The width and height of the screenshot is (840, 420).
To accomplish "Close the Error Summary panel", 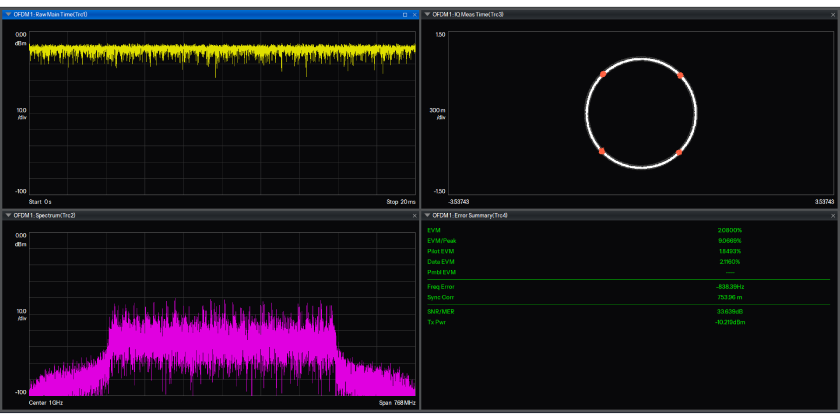I will (833, 214).
